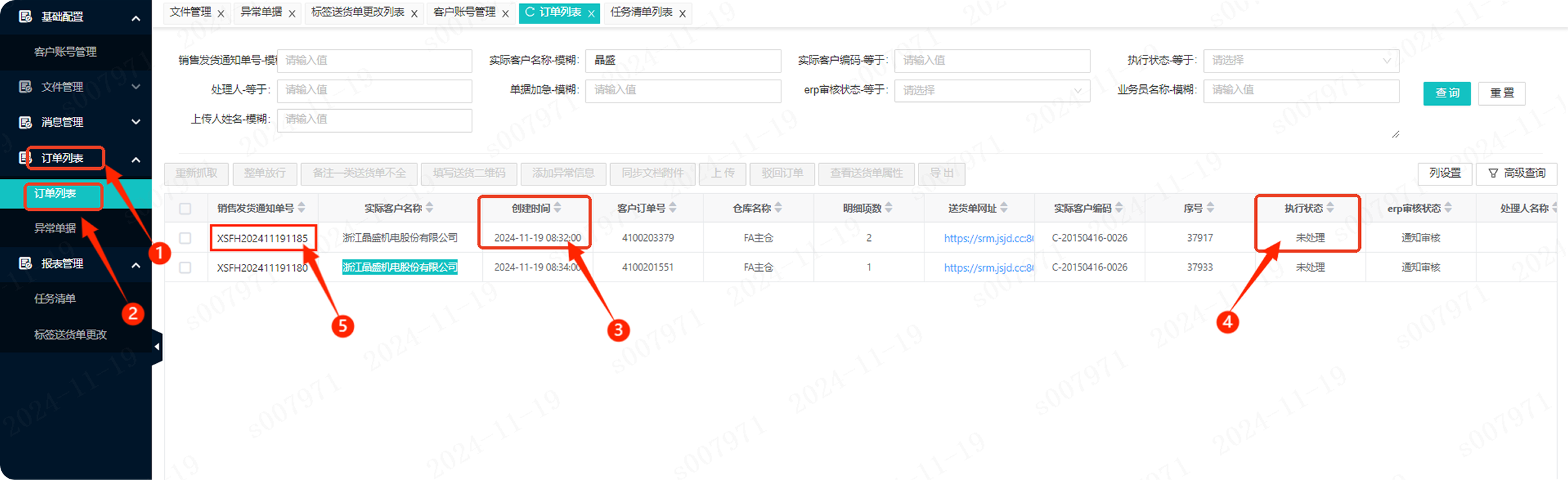1568x480 pixels.
Task: Click the 整单放行 button
Action: click(x=265, y=173)
